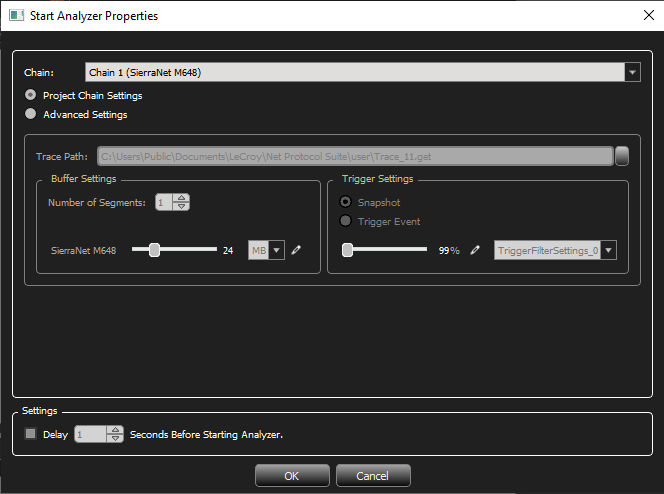The width and height of the screenshot is (664, 494).
Task: Click the buffer size pencil edit icon
Action: point(296,250)
